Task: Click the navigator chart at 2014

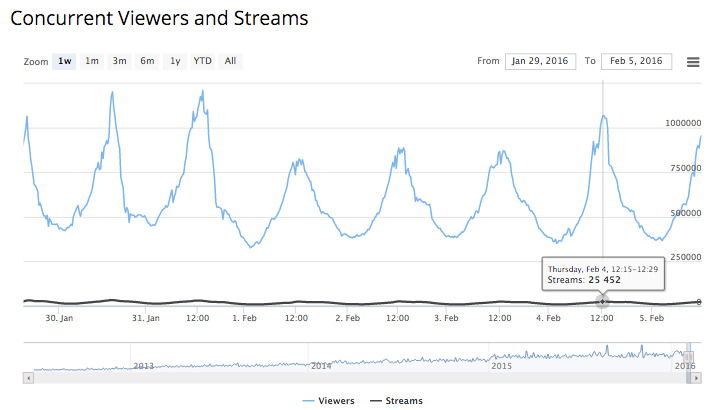Action: (321, 366)
